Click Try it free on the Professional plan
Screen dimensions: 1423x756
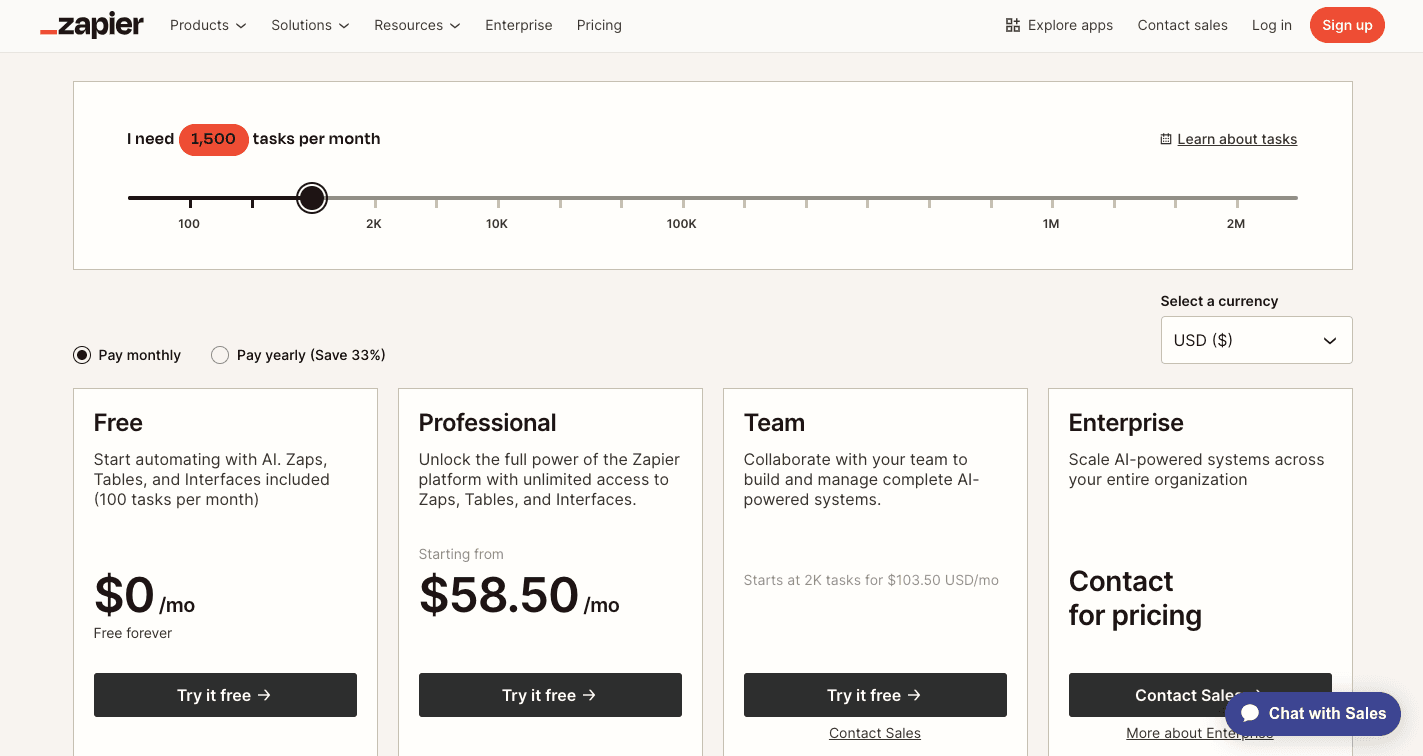550,694
